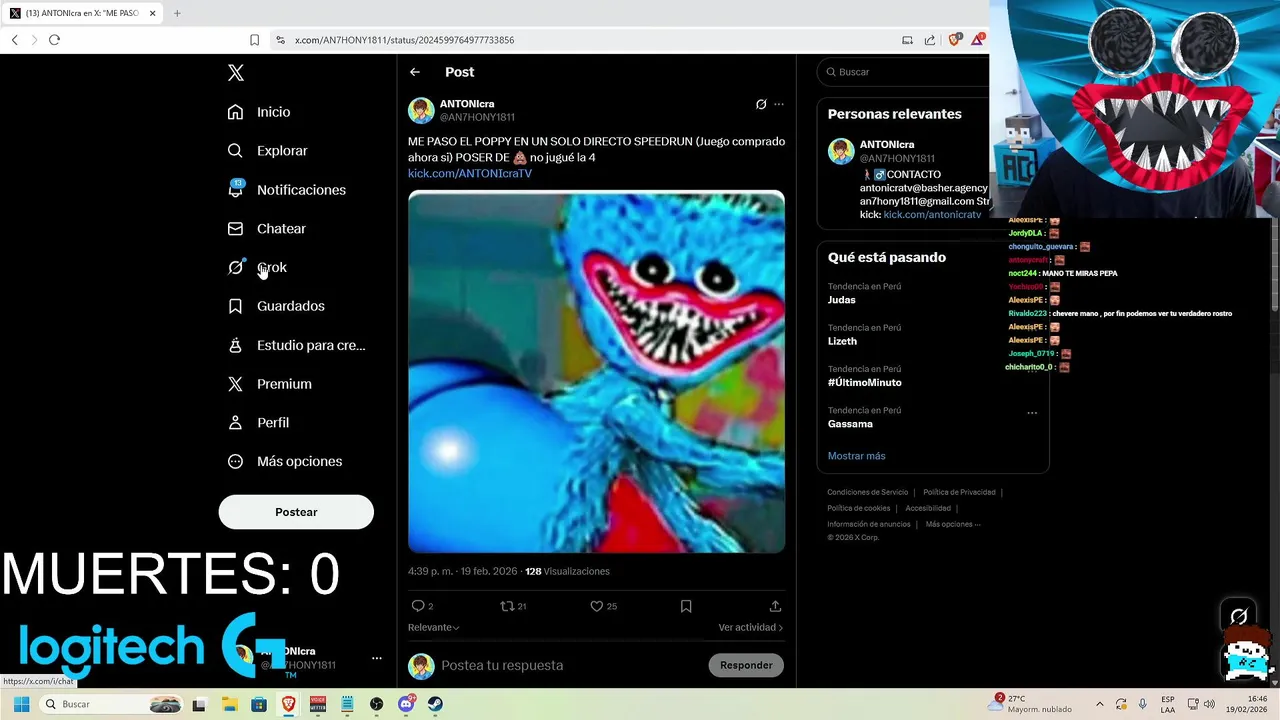
Task: Open Brave Rewards triangle icon
Action: click(977, 40)
